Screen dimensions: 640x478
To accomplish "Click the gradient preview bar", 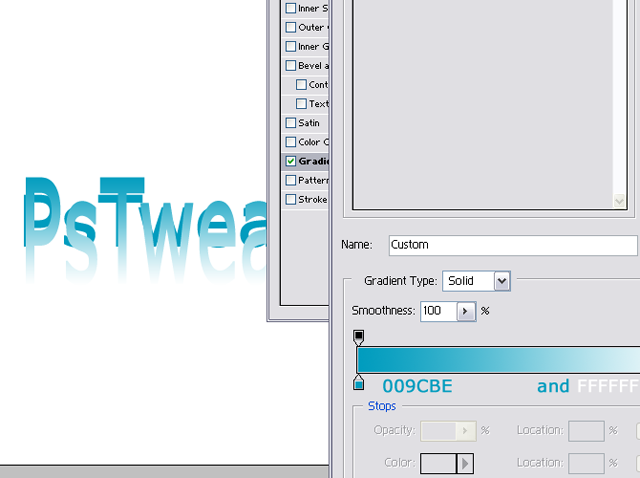I will coord(498,360).
